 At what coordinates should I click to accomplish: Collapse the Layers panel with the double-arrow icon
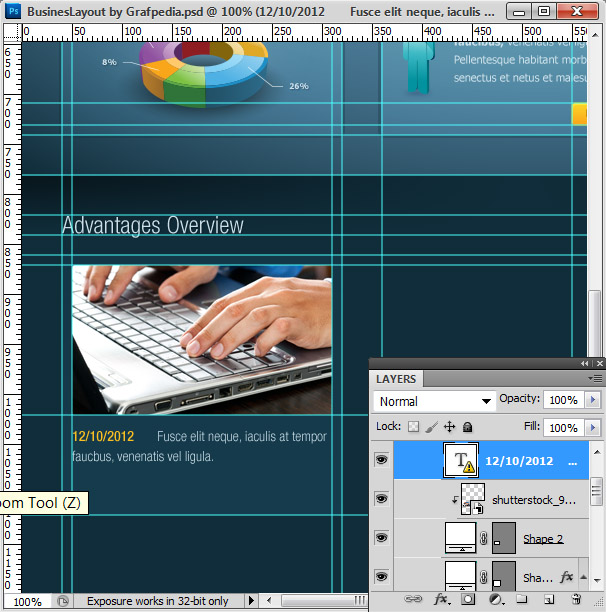(x=584, y=363)
